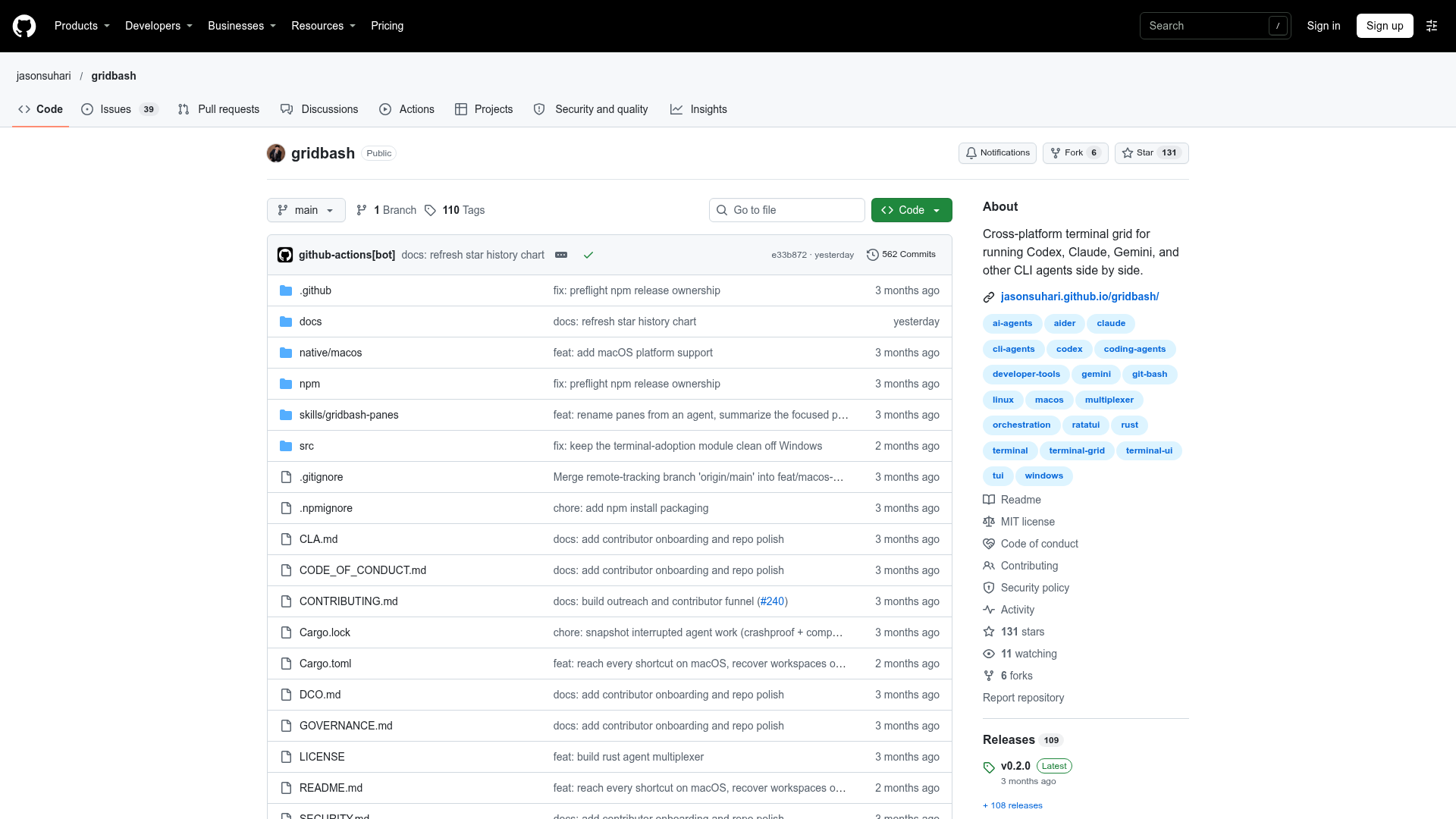Fork the gridbash repository
This screenshot has width=1456, height=819.
pyautogui.click(x=1075, y=153)
